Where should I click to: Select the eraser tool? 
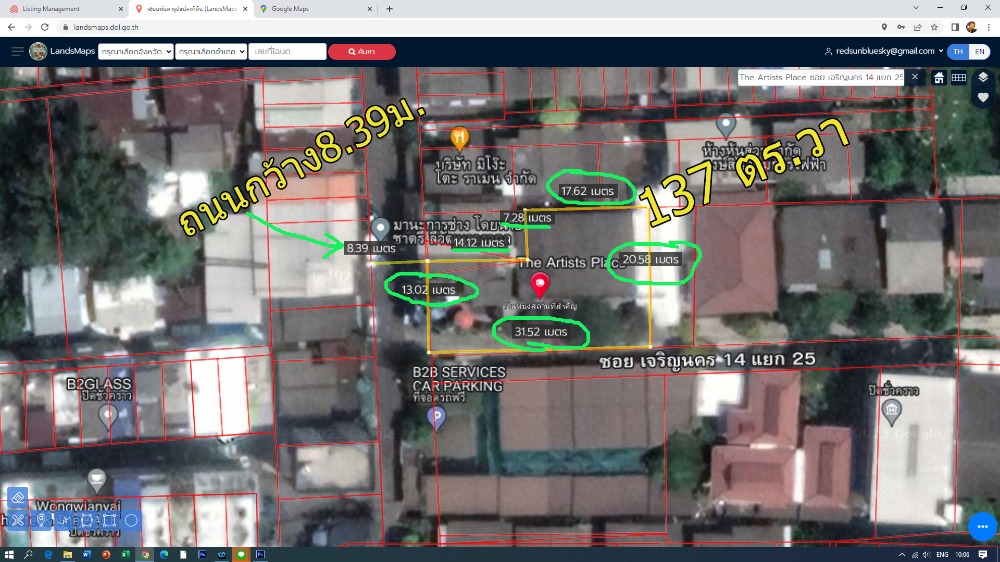click(x=17, y=497)
